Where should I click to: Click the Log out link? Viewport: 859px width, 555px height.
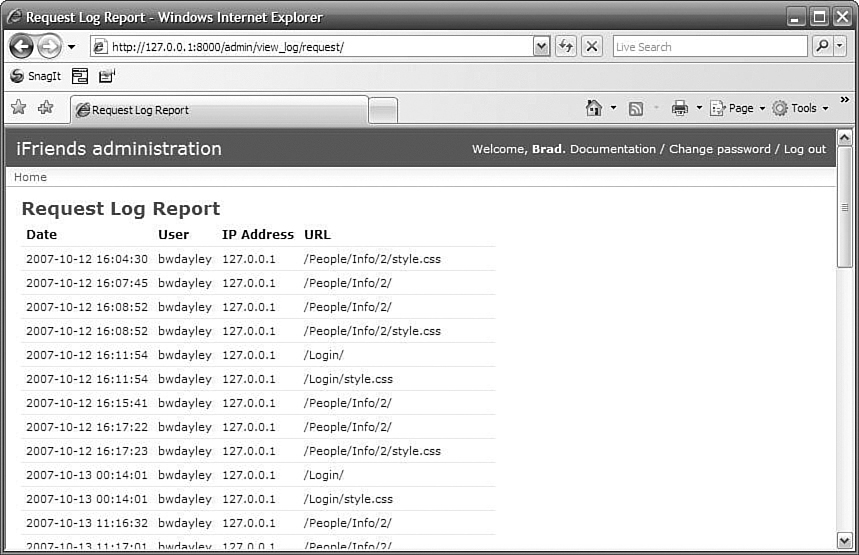pos(804,149)
